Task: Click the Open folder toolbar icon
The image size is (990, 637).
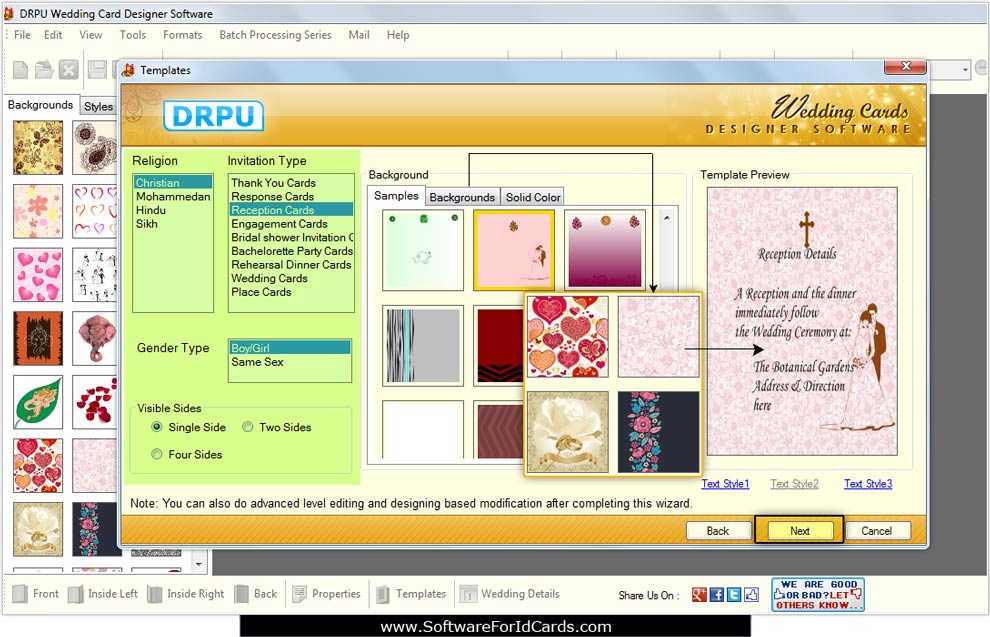Action: click(x=44, y=69)
